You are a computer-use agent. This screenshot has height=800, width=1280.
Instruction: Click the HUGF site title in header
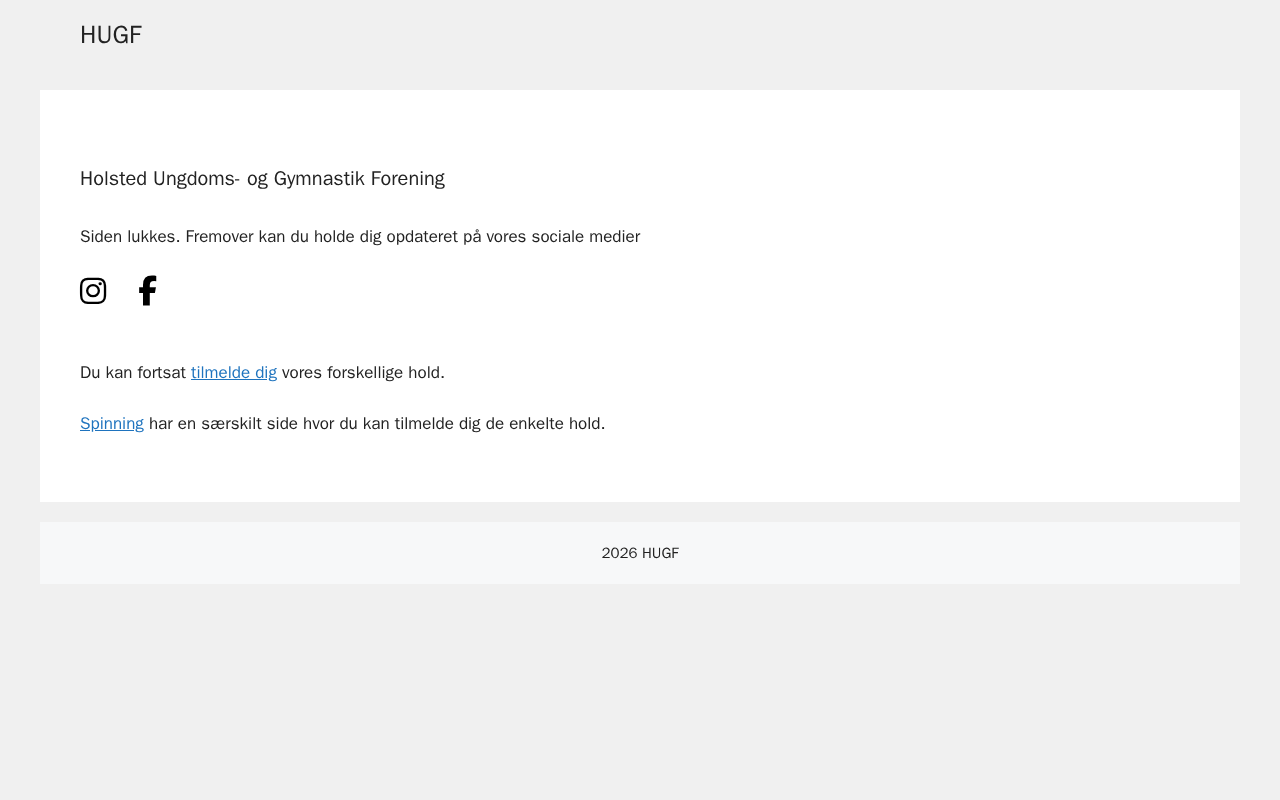111,35
